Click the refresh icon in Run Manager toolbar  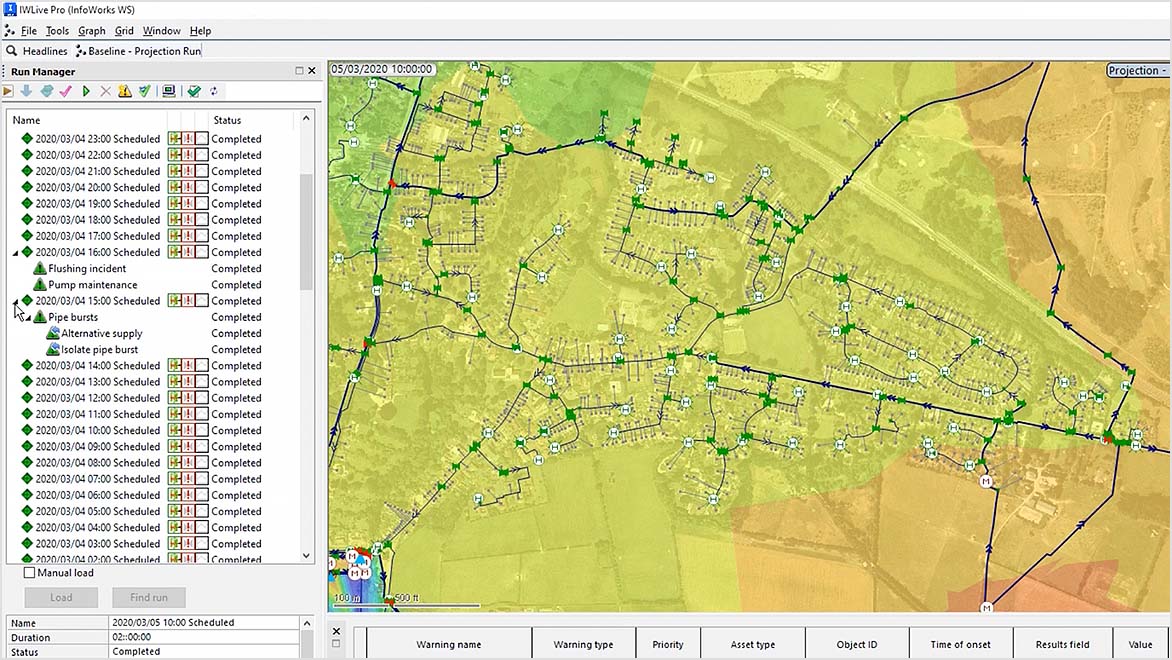214,91
